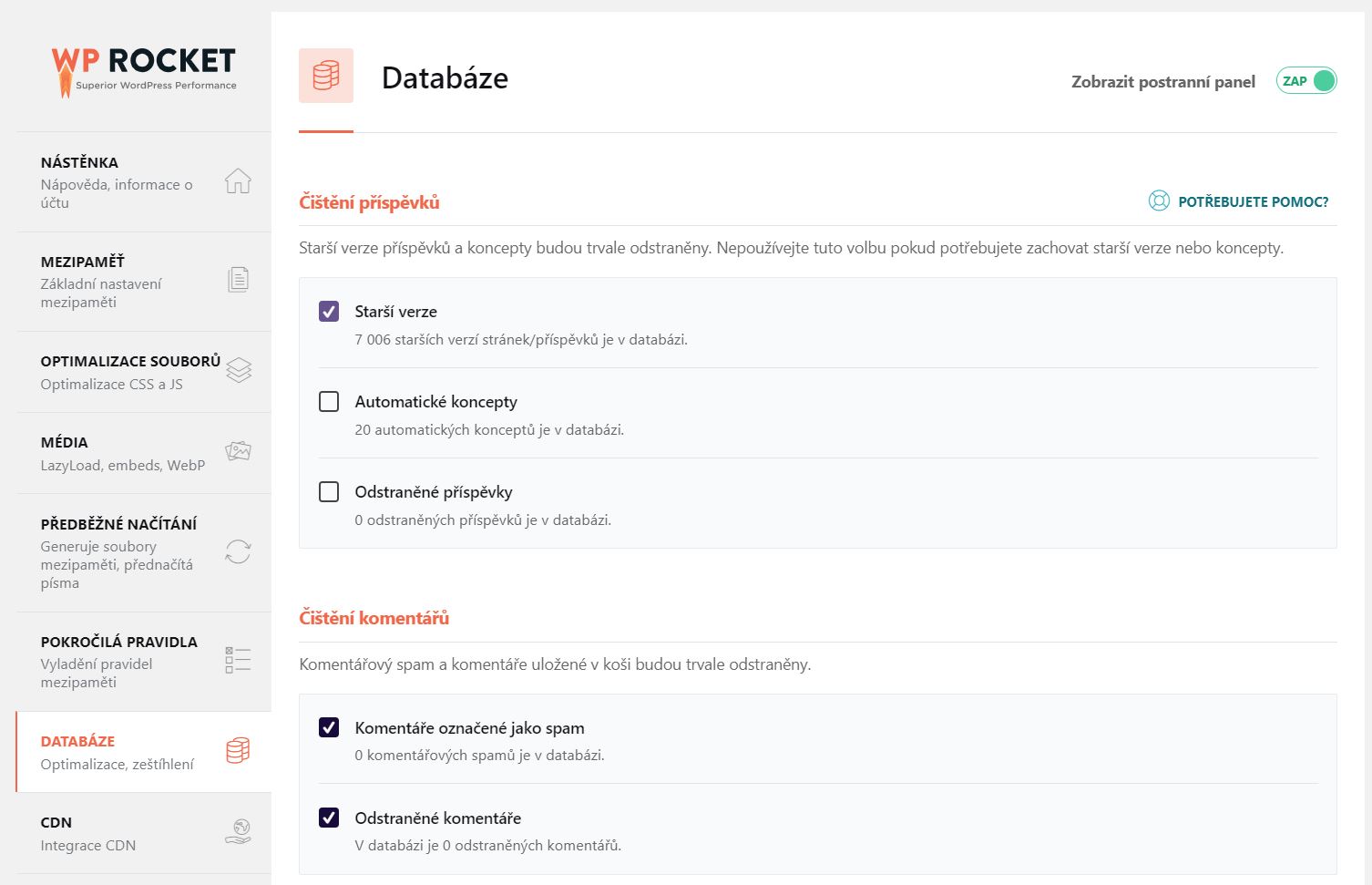This screenshot has height=885, width=1372.
Task: Click the lifebuoy help icon
Action: (x=1159, y=201)
